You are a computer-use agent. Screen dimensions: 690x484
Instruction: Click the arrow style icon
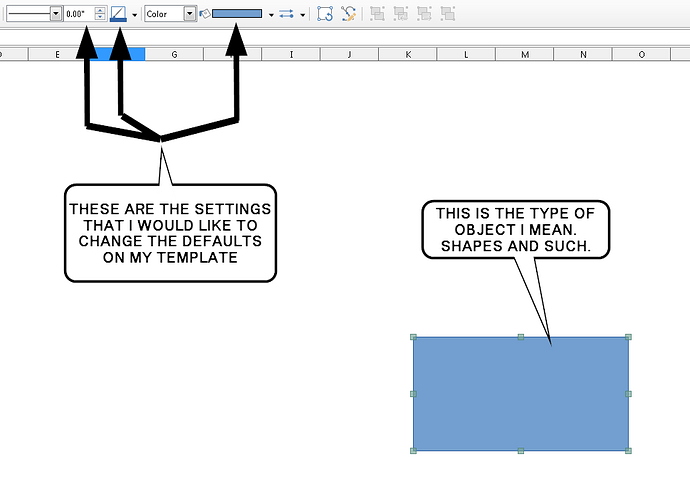pyautogui.click(x=286, y=14)
